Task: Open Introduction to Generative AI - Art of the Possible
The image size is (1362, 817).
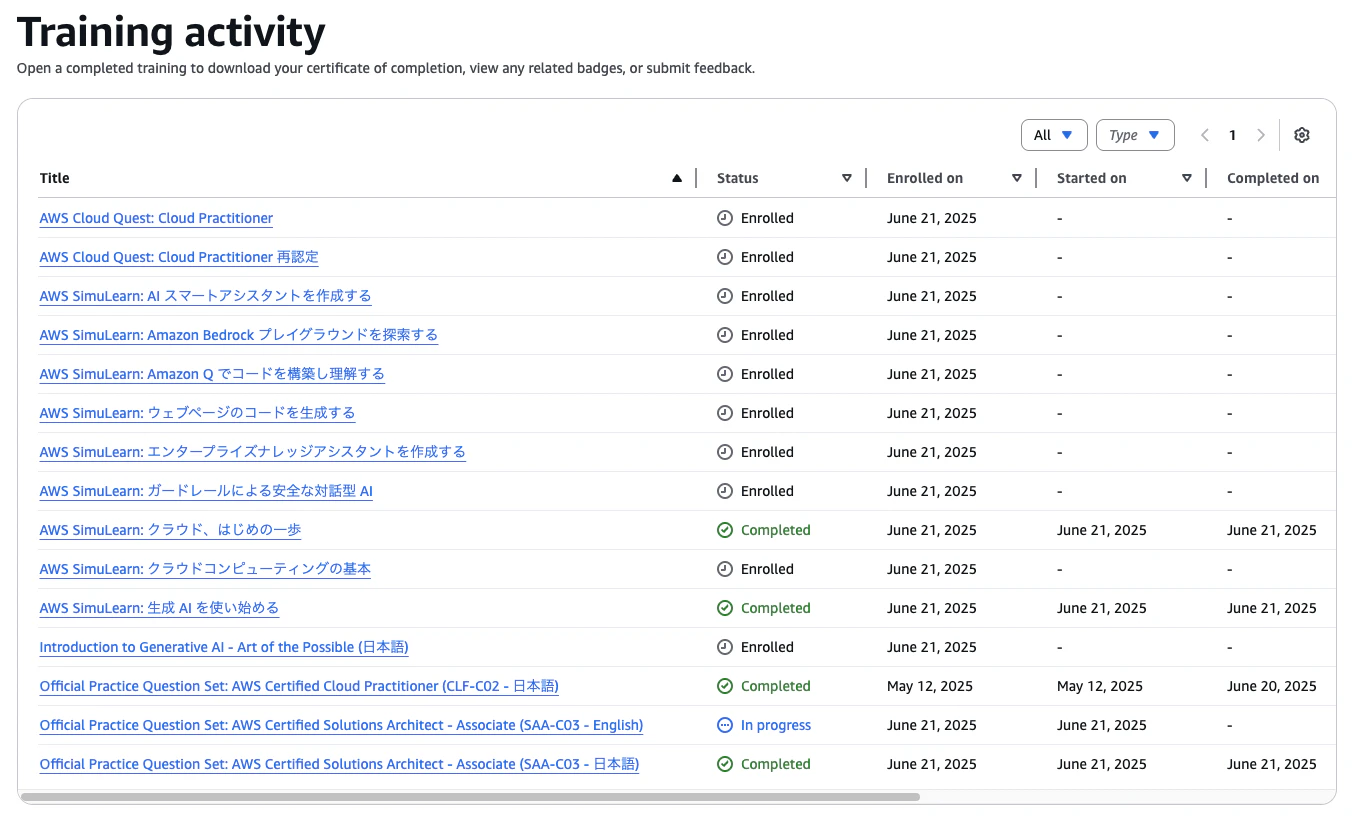Action: [x=224, y=647]
